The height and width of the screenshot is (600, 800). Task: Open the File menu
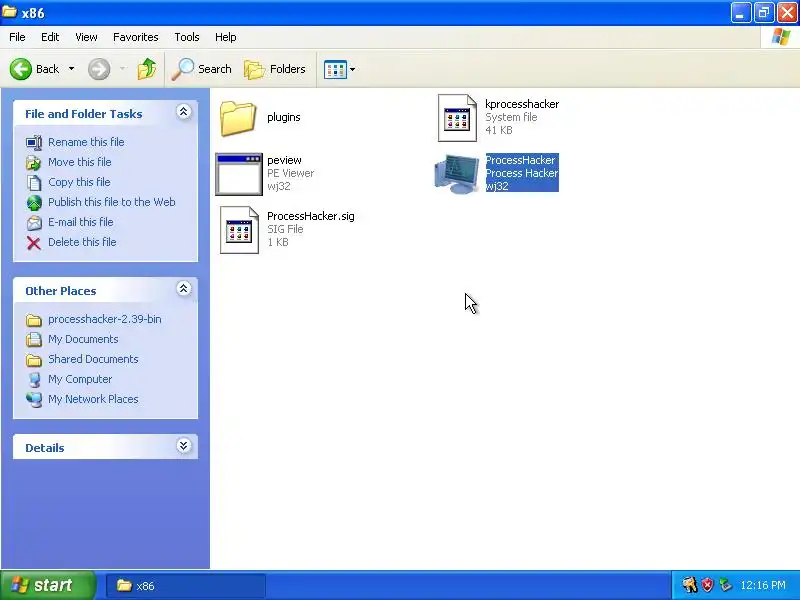[x=17, y=37]
